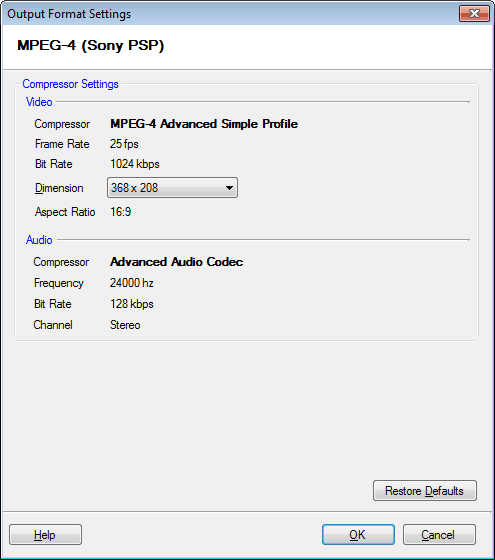Click the Stereo channel value

pyautogui.click(x=125, y=325)
